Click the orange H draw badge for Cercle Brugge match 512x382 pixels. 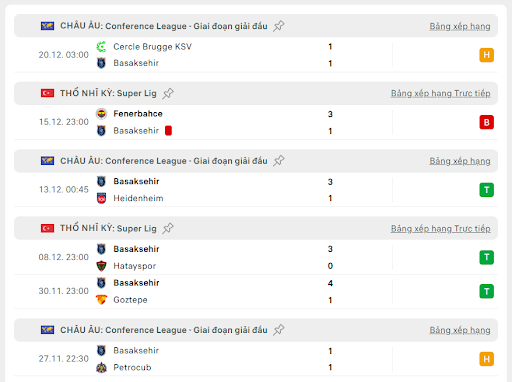tap(486, 55)
